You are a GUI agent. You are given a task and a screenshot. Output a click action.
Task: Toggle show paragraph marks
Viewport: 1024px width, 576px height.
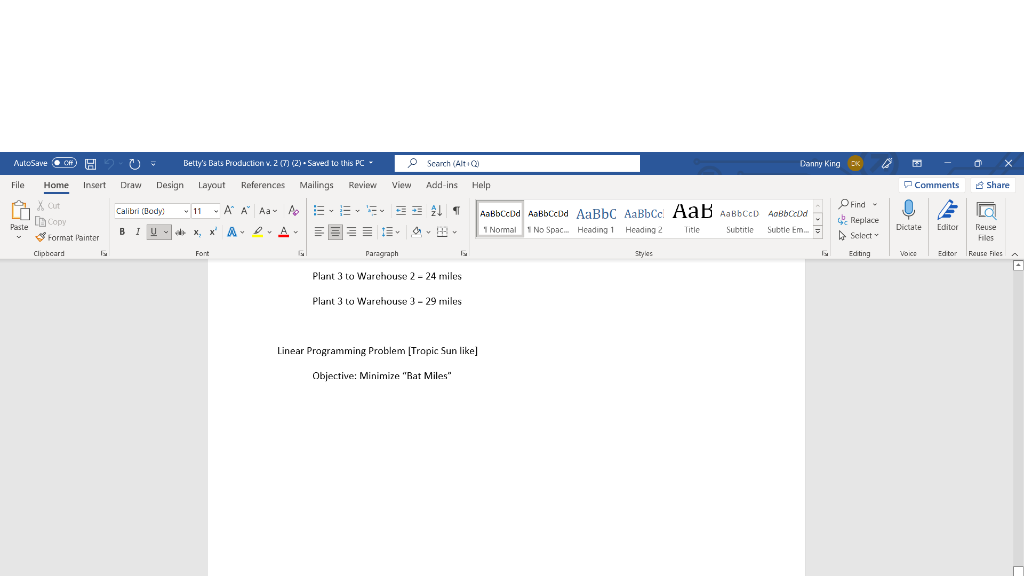[456, 210]
